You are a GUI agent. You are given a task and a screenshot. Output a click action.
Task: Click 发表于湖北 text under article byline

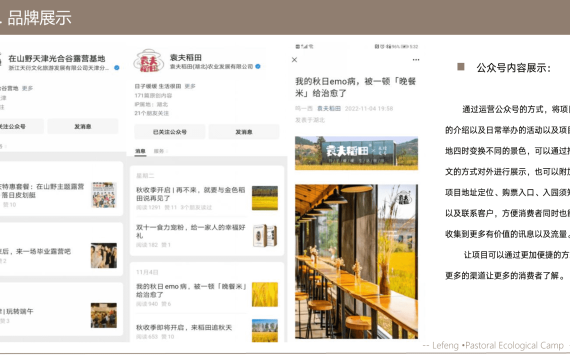(310, 120)
